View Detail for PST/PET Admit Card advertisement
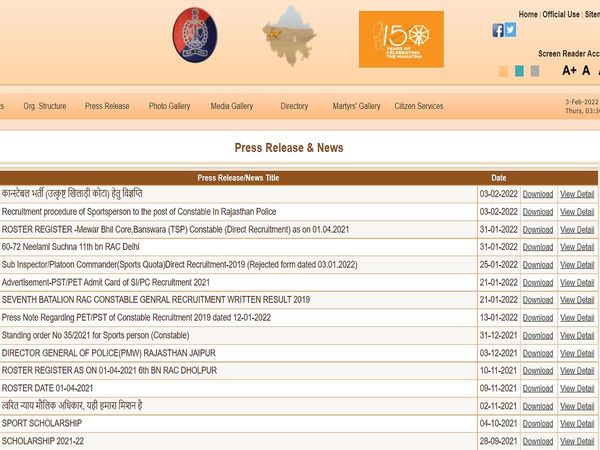600x450 pixels. (x=577, y=282)
